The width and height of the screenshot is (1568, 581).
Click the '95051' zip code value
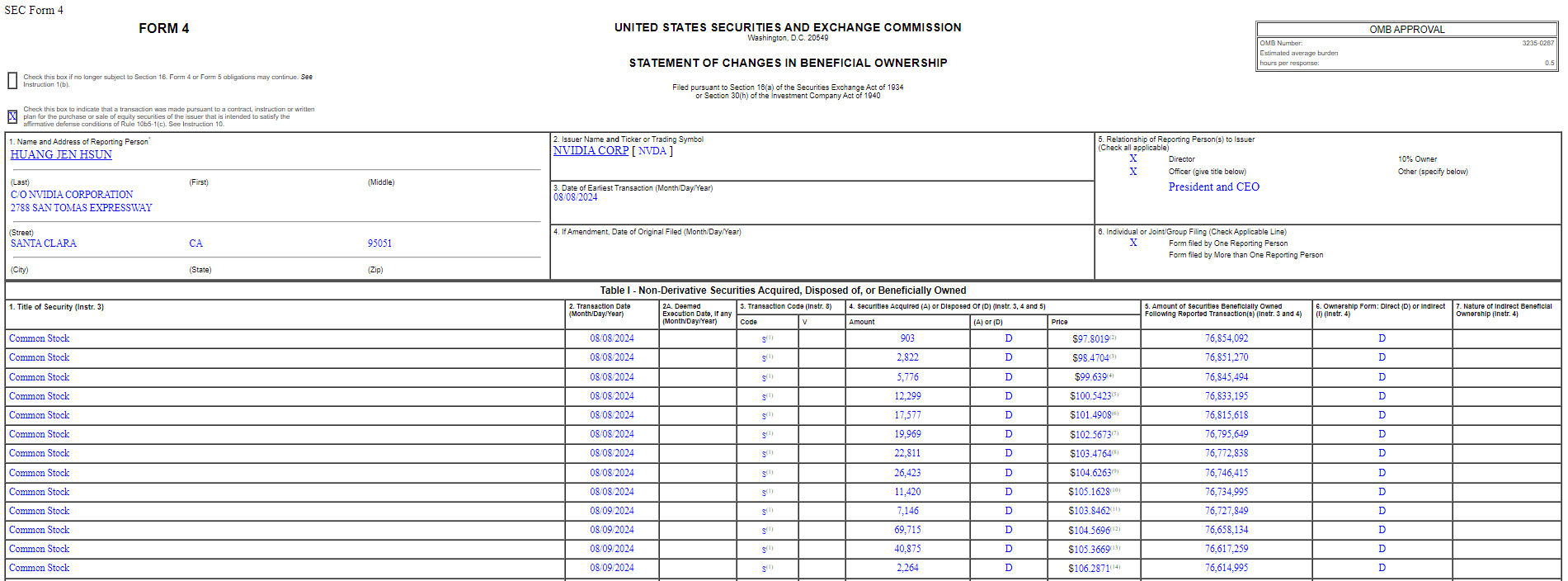[x=379, y=243]
